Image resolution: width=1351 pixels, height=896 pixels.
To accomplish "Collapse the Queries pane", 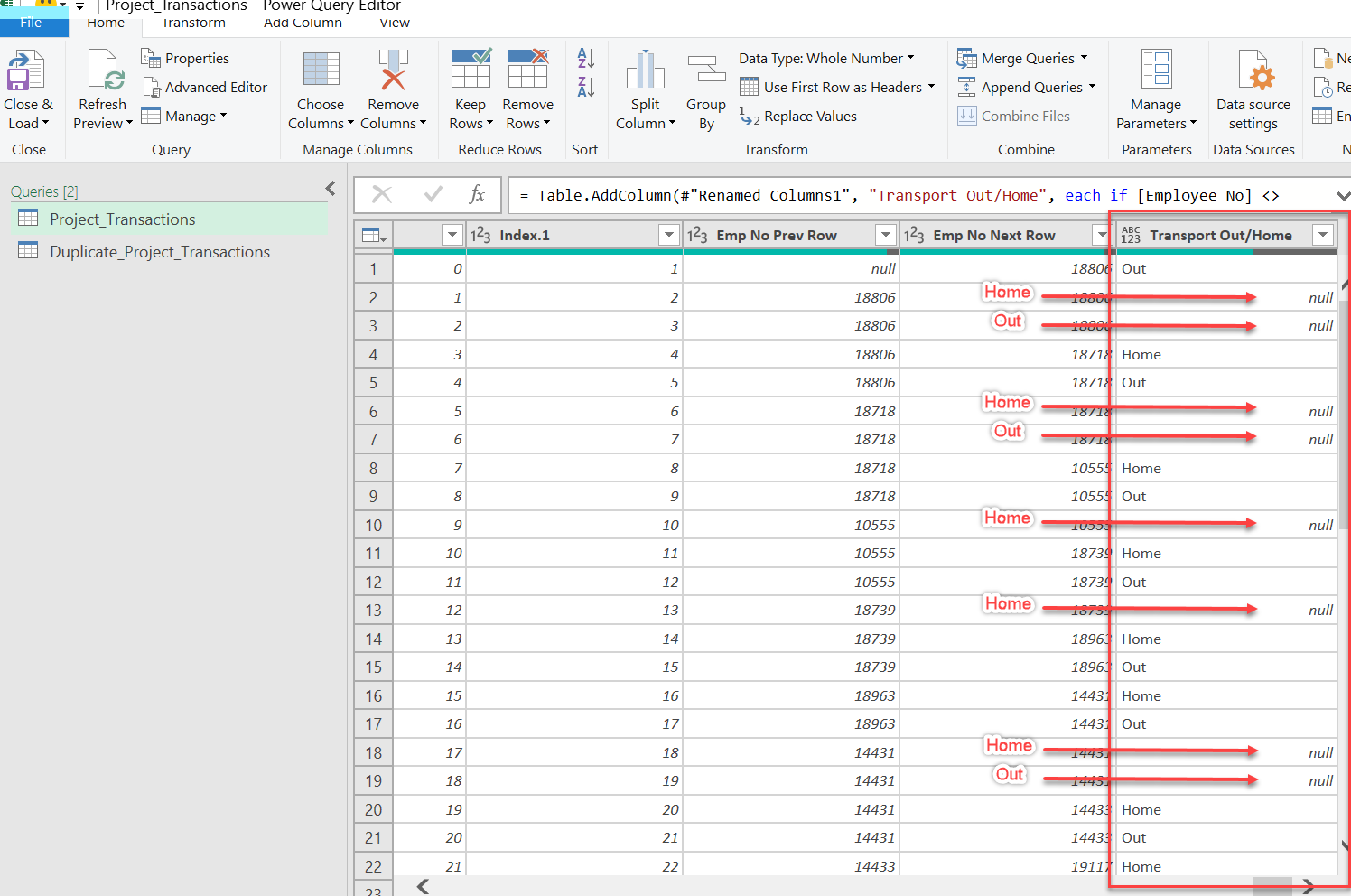I will coord(331,189).
